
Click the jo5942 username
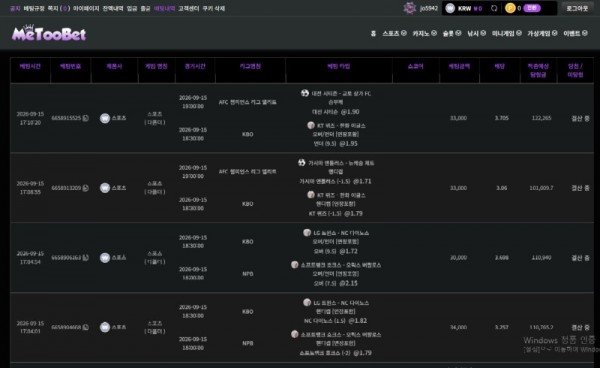(429, 8)
